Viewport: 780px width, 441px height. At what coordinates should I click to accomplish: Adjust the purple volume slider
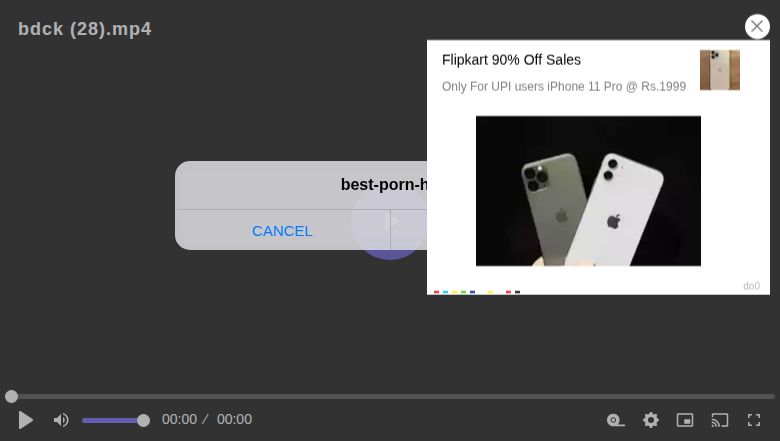tap(115, 420)
